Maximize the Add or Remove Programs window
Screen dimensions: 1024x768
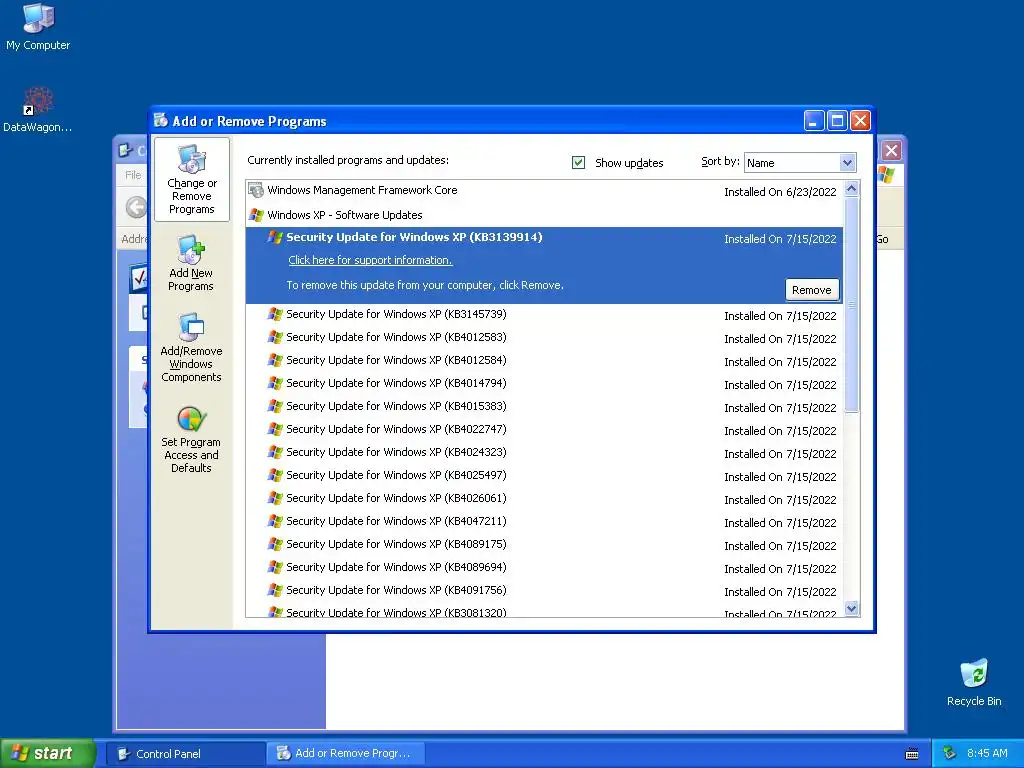click(837, 121)
